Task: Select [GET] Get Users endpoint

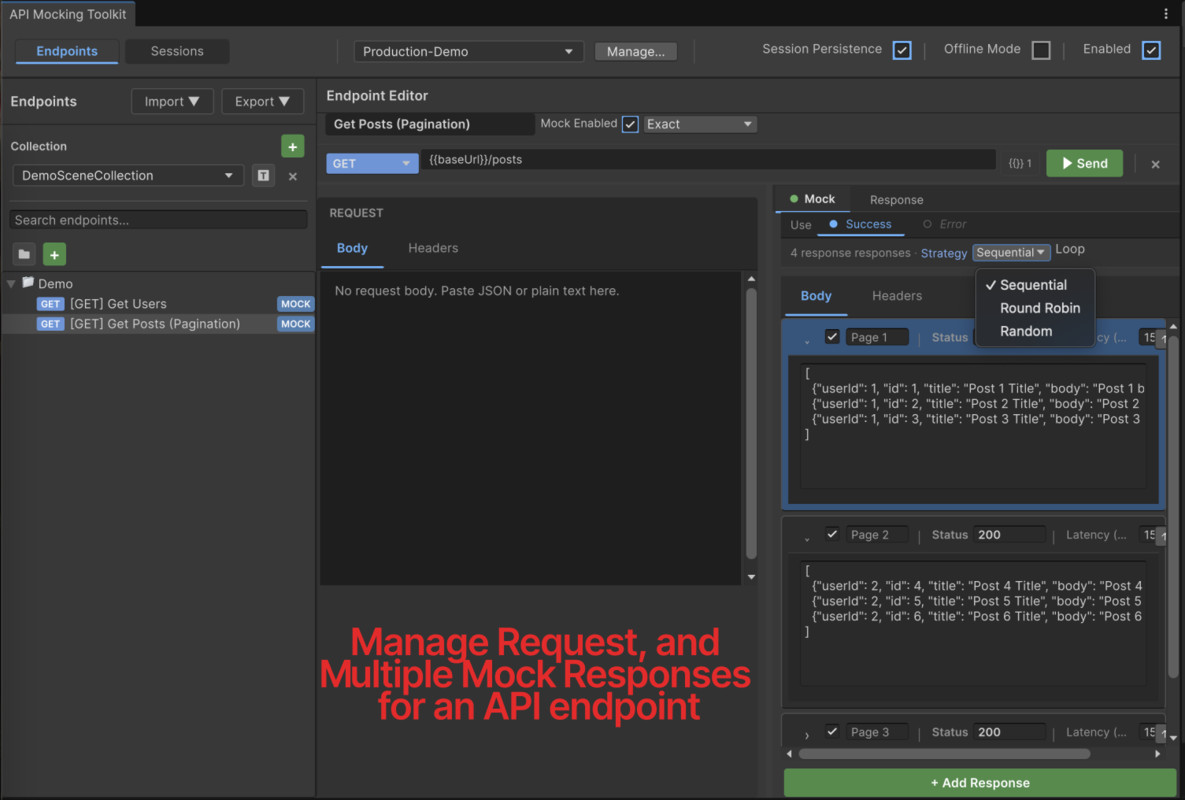Action: (x=159, y=304)
